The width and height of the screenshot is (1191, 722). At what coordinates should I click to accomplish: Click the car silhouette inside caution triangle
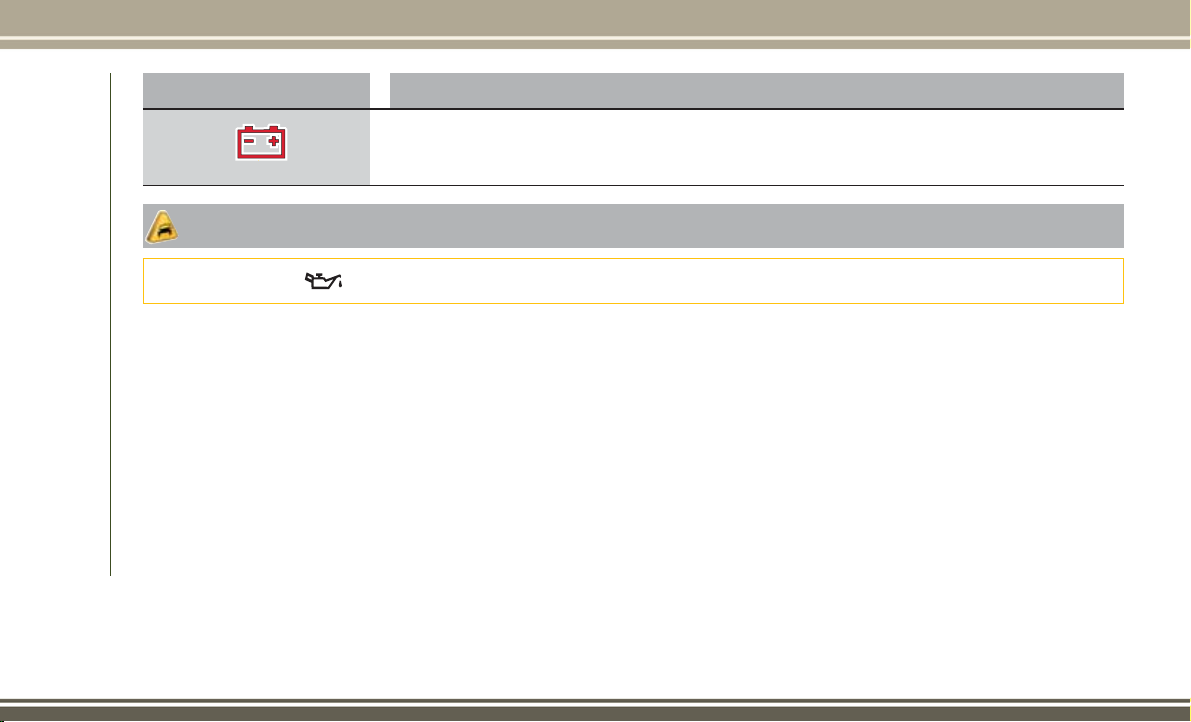click(163, 229)
